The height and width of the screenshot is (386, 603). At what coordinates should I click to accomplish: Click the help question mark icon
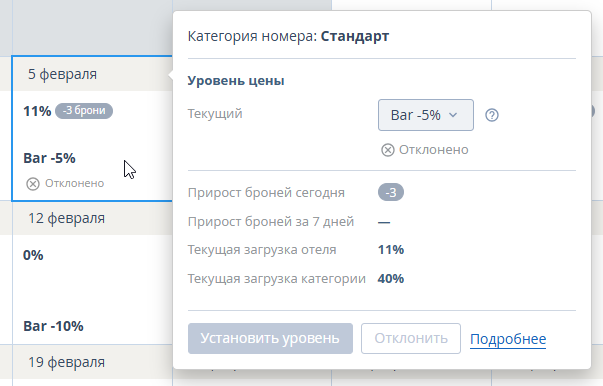[492, 115]
